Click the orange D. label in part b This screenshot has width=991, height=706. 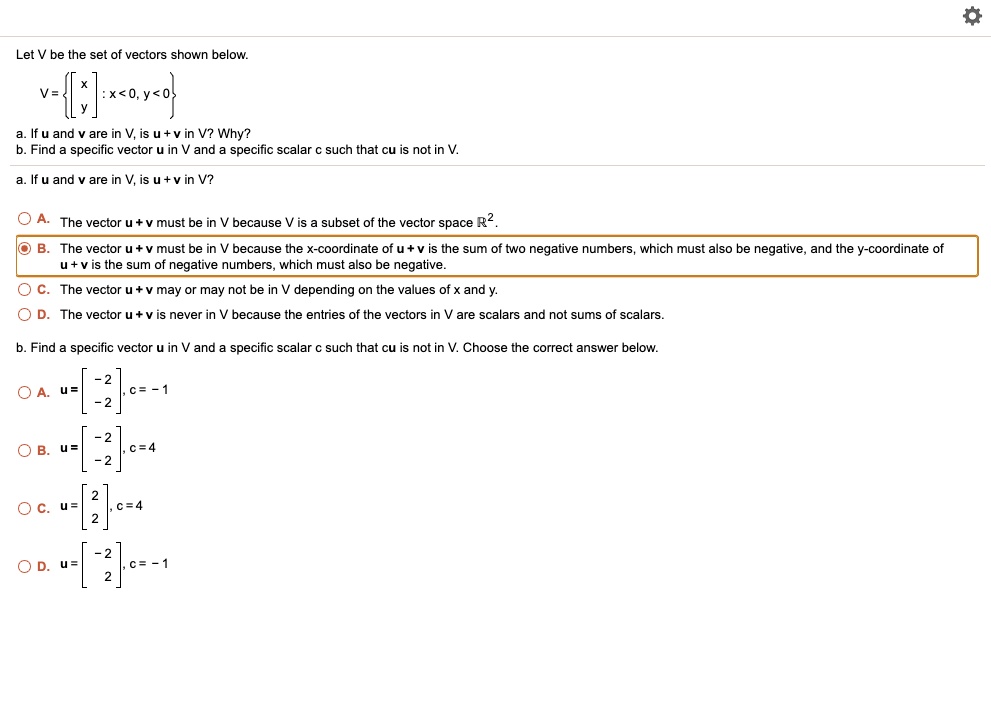pos(41,565)
